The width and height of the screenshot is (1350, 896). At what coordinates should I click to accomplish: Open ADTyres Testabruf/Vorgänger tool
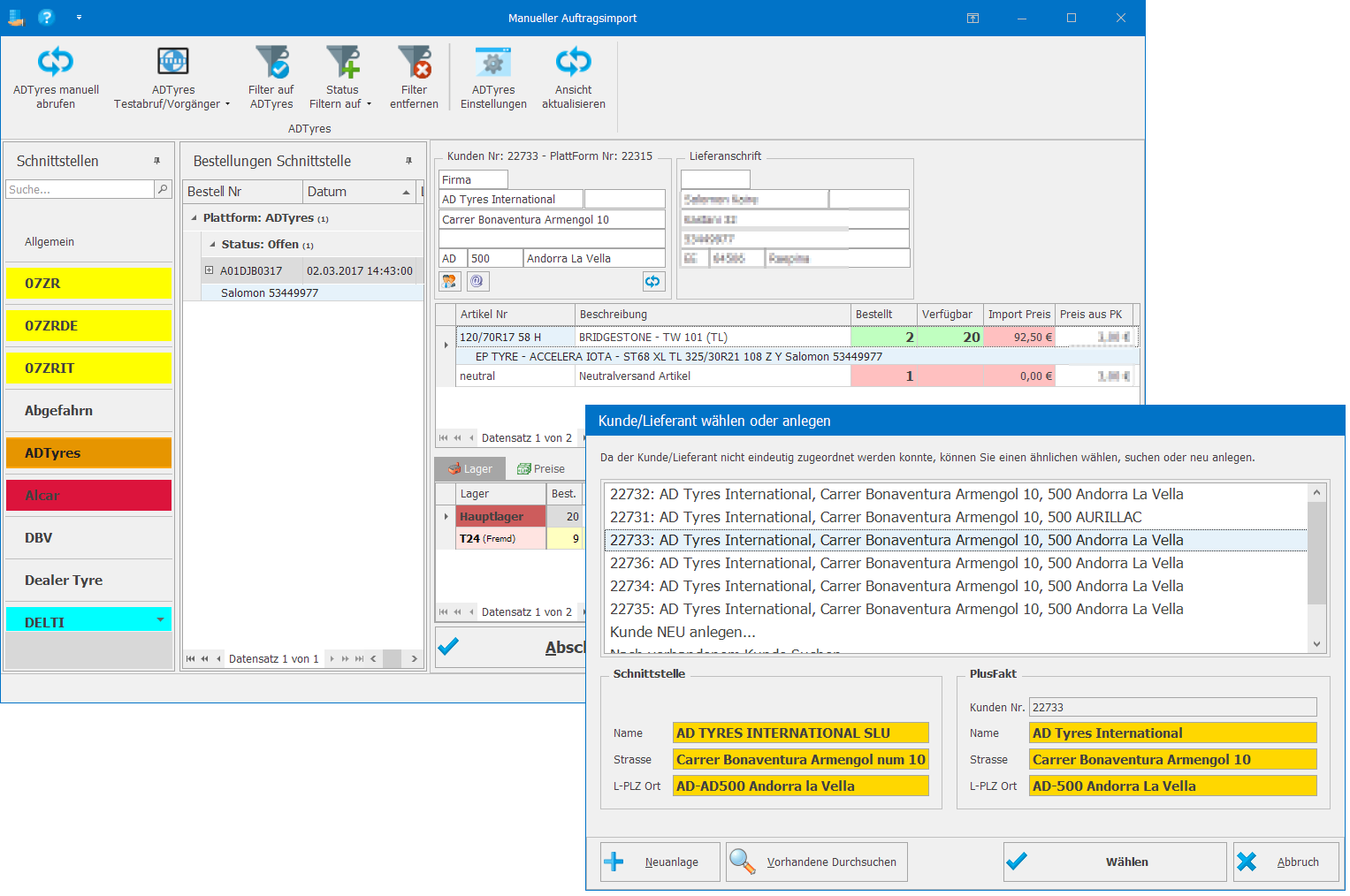click(172, 78)
